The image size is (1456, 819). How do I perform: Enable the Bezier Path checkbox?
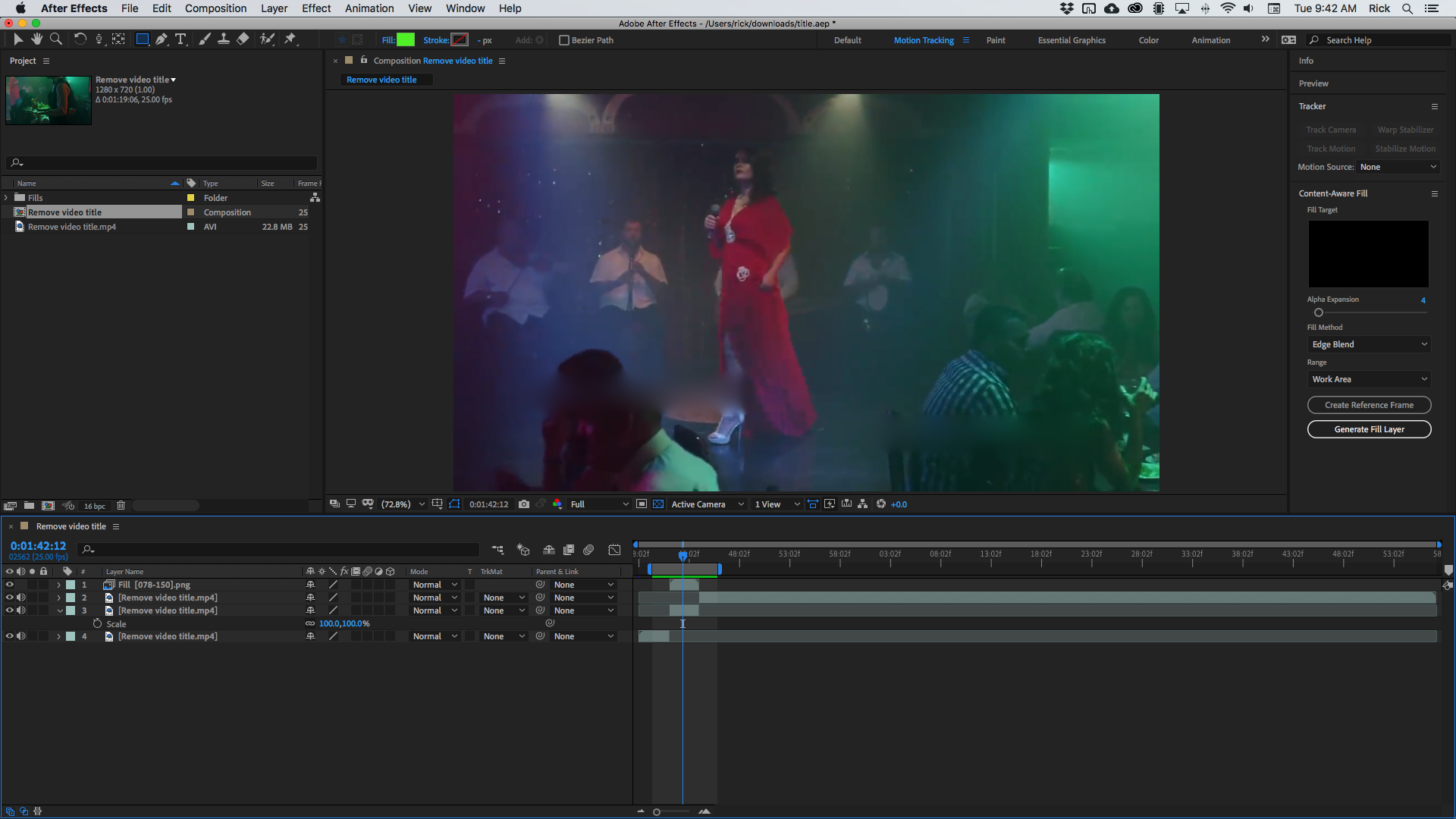[x=565, y=40]
